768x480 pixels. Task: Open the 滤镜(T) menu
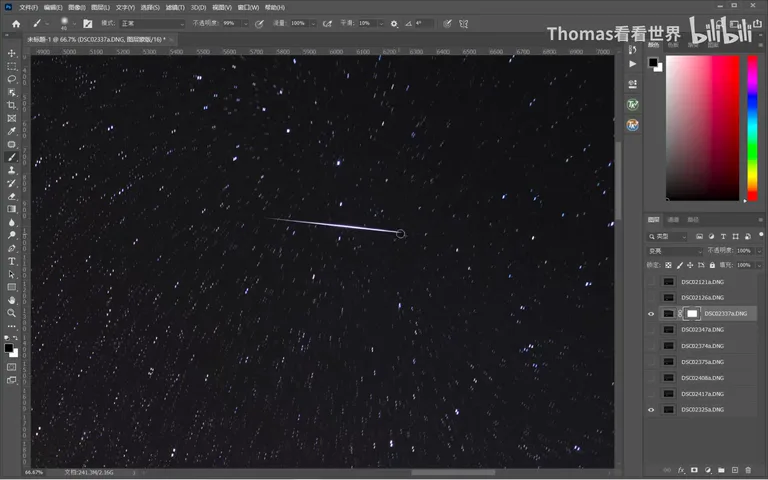175,7
